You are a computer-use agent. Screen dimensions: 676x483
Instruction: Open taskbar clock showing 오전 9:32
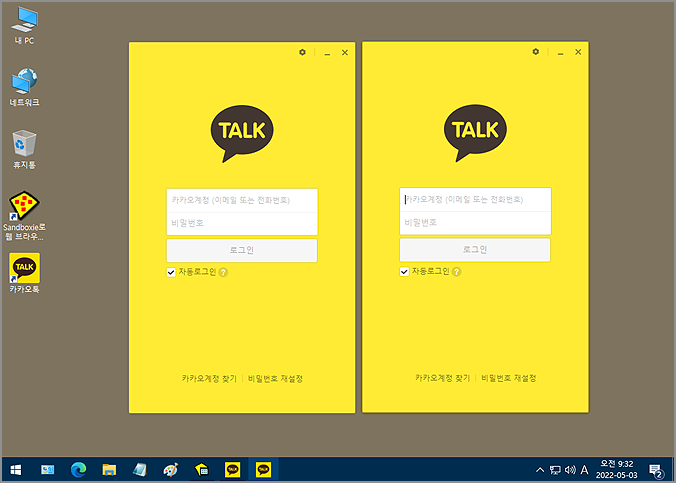(617, 470)
